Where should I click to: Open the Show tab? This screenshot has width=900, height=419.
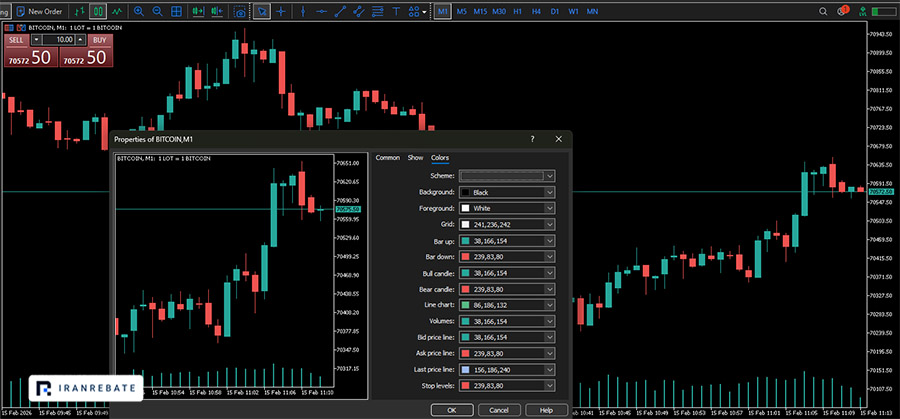[x=415, y=158]
